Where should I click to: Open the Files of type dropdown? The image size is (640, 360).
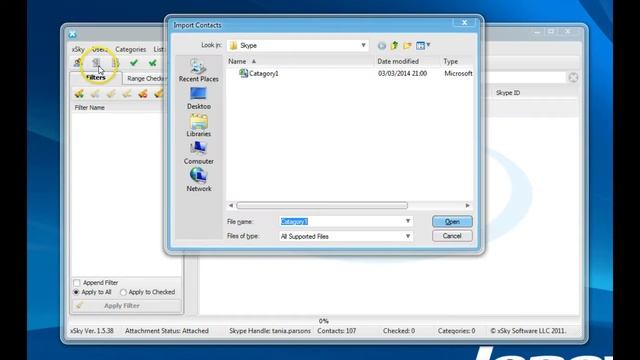[407, 236]
